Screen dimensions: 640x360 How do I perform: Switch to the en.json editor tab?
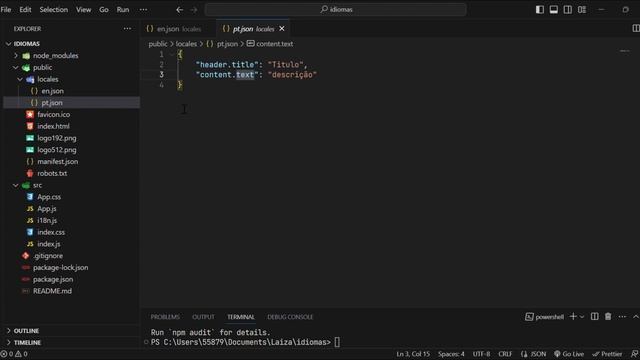178,29
